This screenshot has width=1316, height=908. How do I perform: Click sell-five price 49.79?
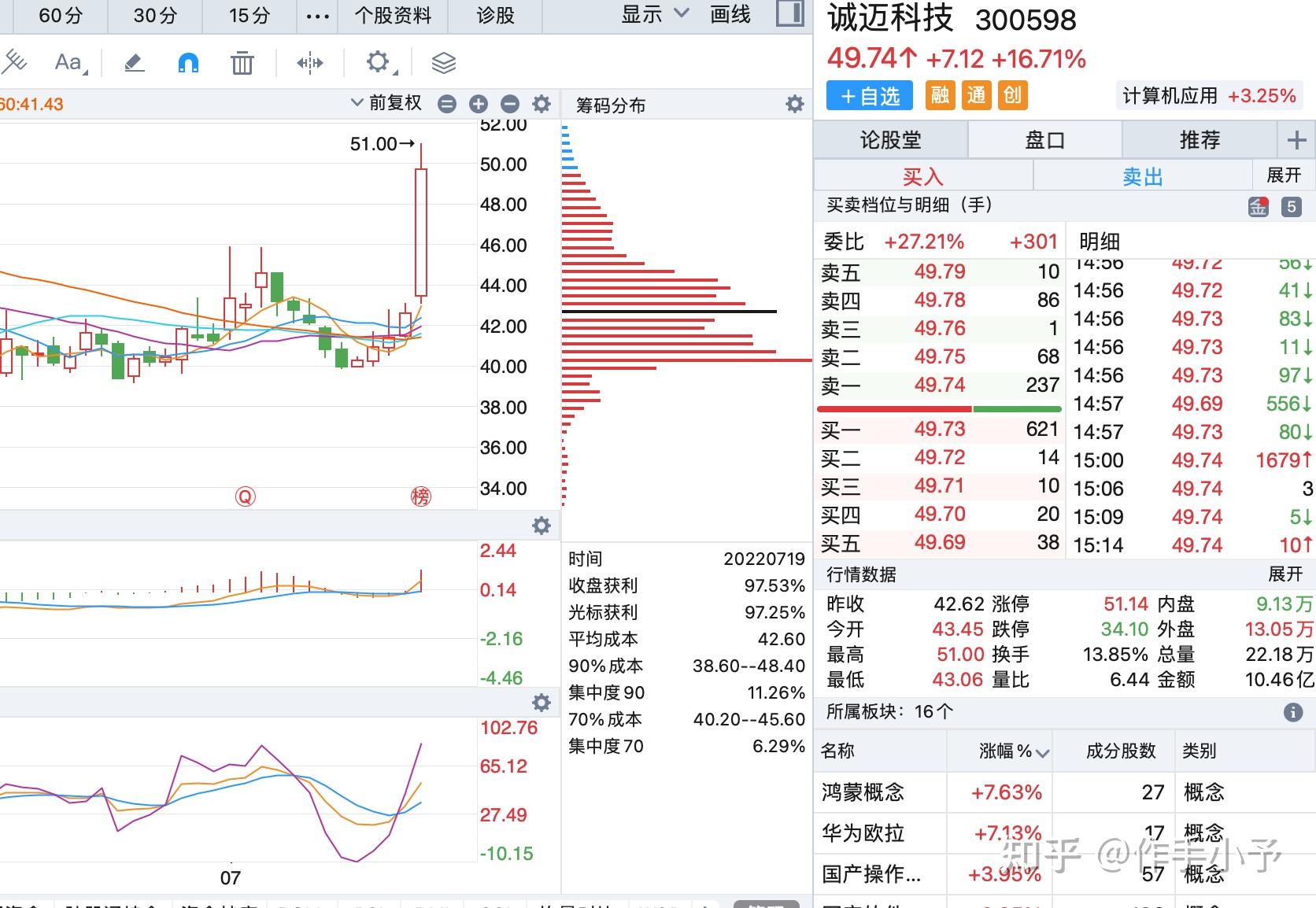pyautogui.click(x=939, y=272)
